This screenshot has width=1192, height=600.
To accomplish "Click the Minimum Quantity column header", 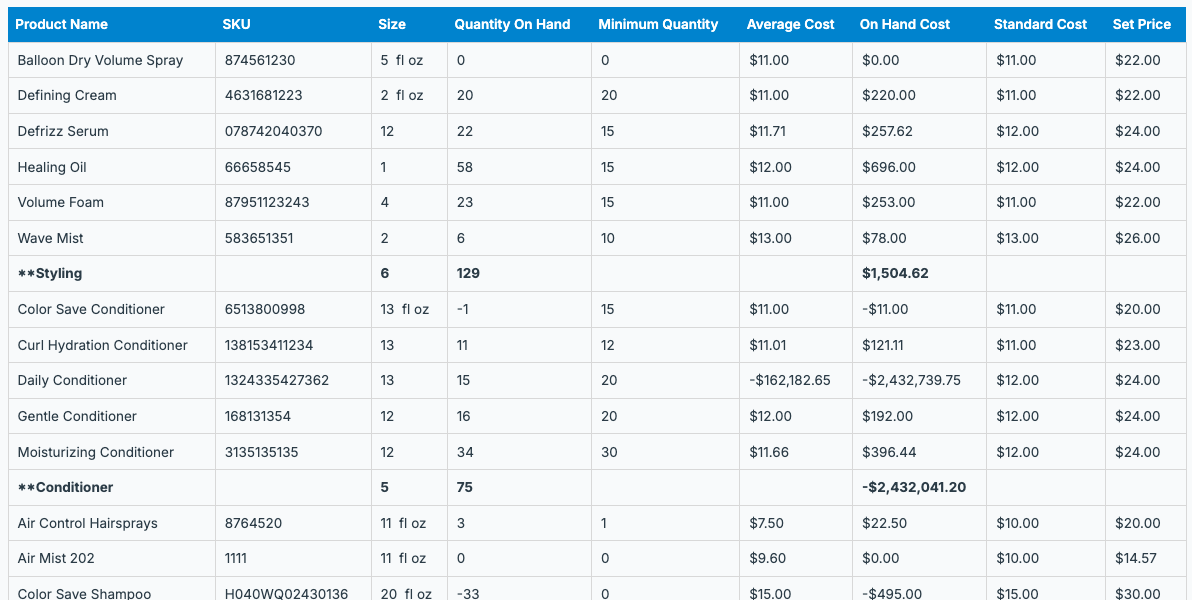I will click(658, 24).
